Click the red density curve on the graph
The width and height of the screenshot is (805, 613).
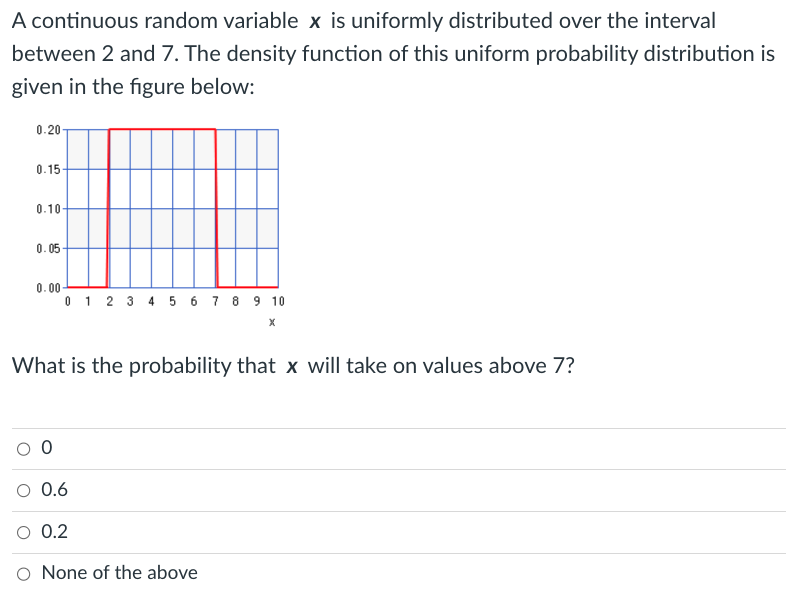pos(160,131)
